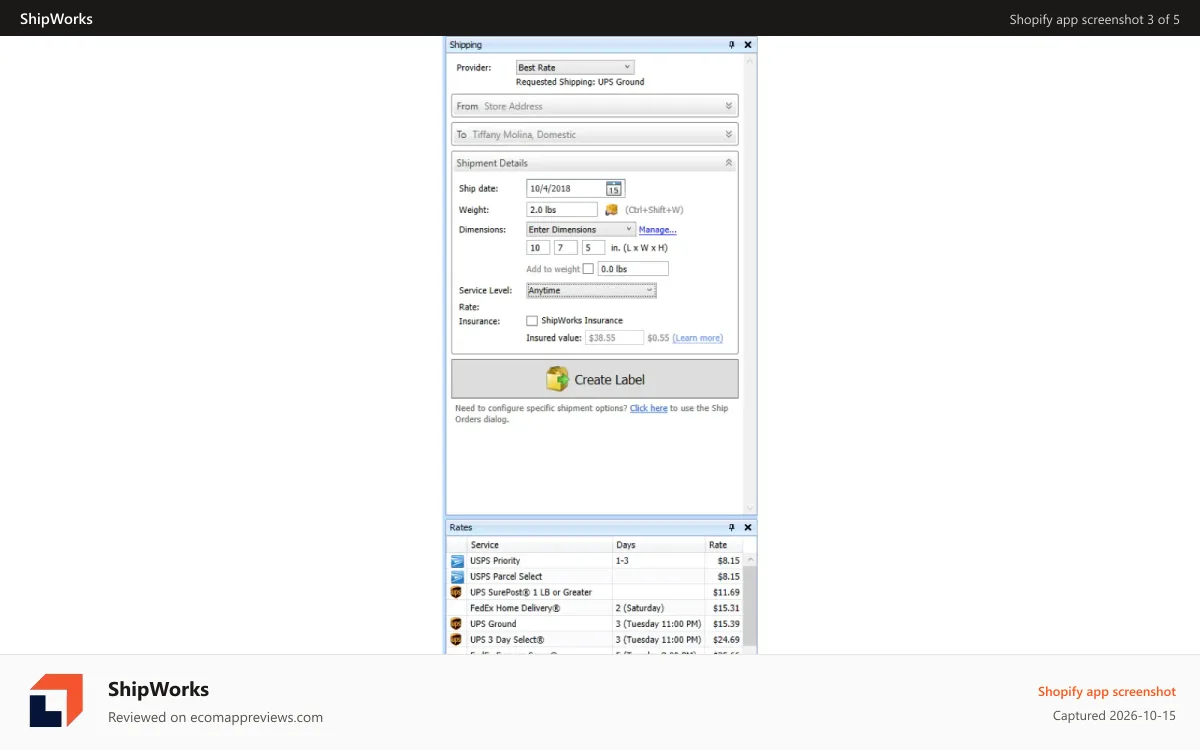The image size is (1200, 750).
Task: Click the Service column header
Action: (x=539, y=545)
